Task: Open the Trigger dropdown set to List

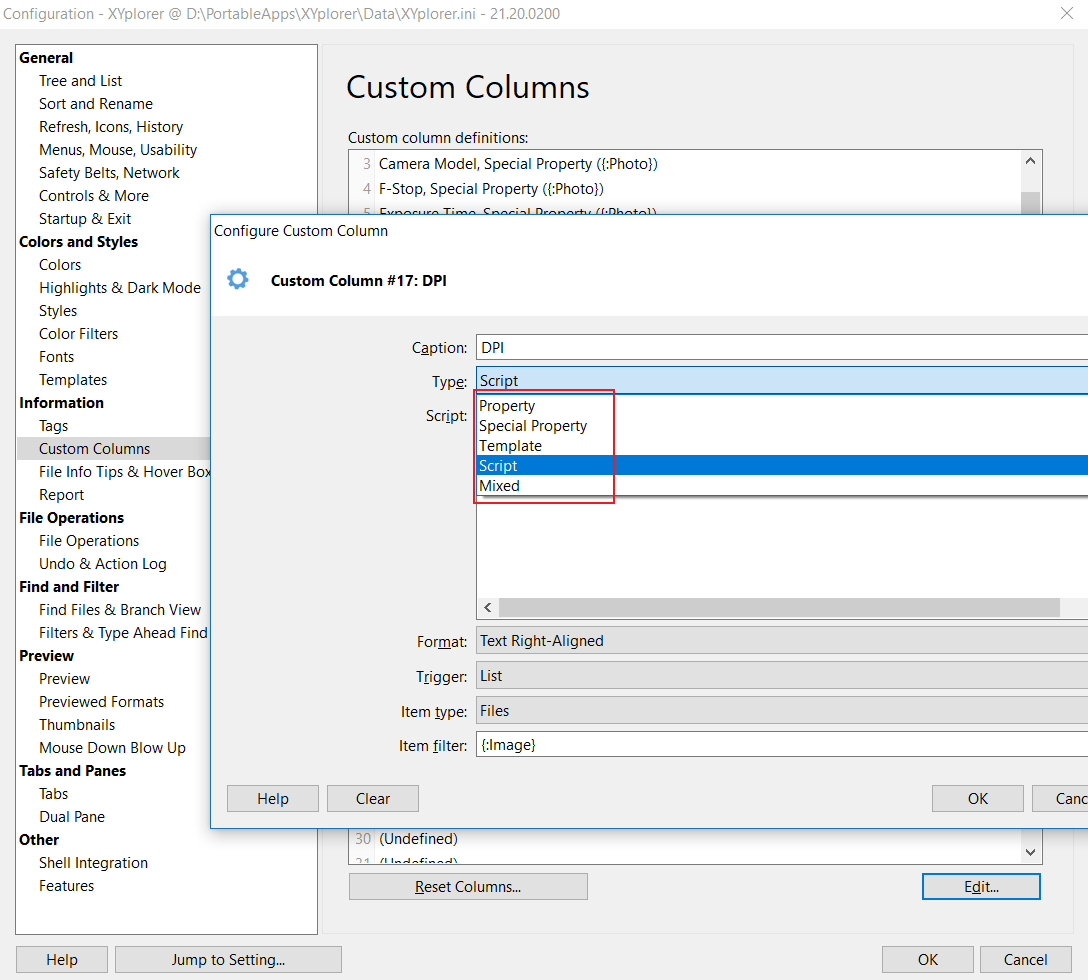Action: tap(780, 676)
